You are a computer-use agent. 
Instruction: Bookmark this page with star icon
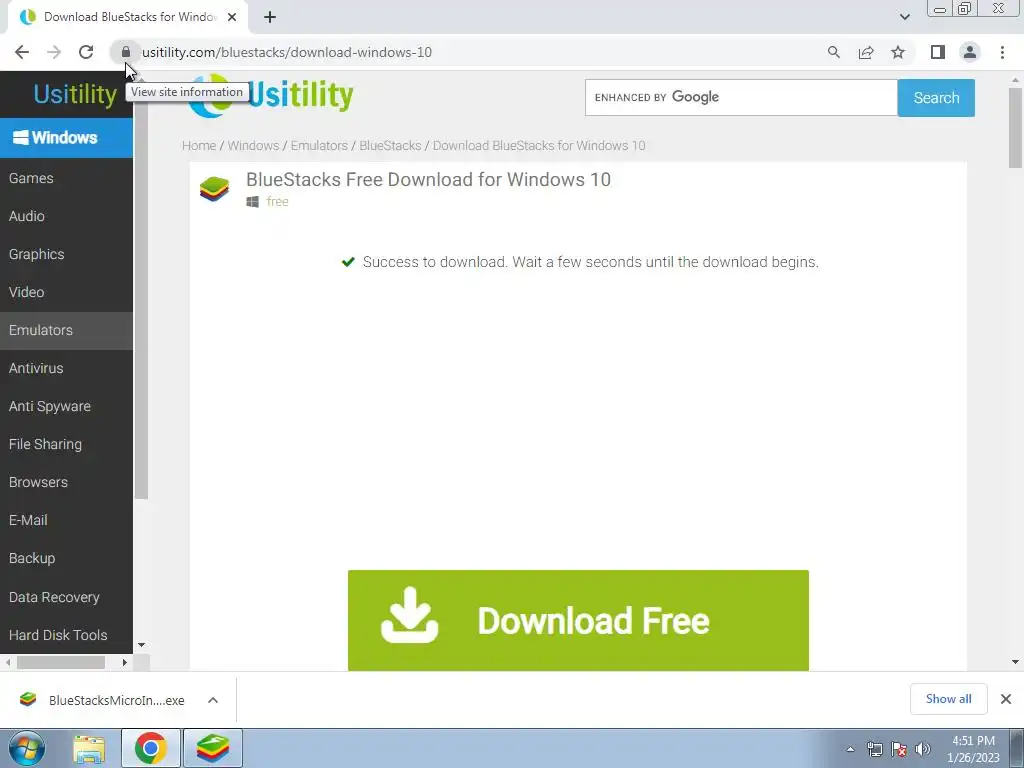pos(898,52)
